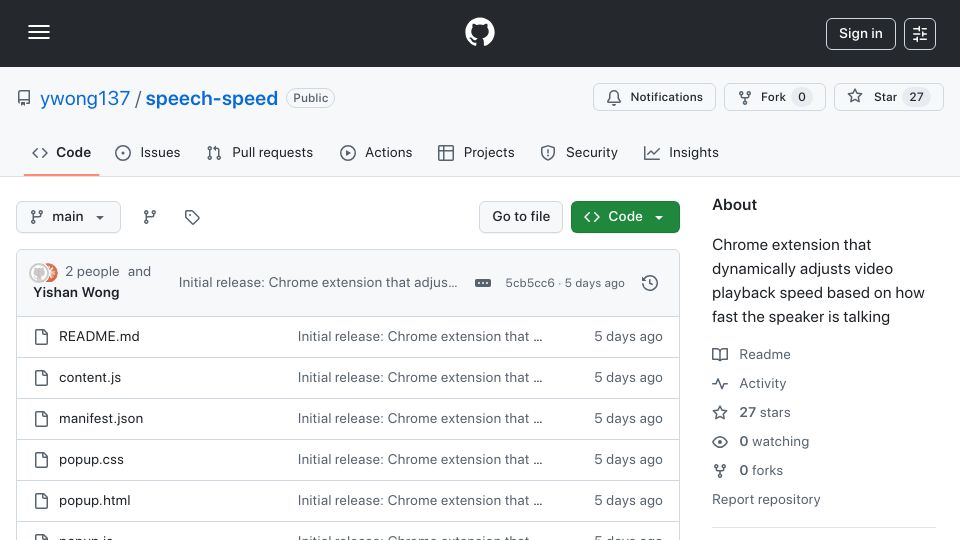Image resolution: width=960 pixels, height=540 pixels.
Task: Click the Star count badge 27
Action: click(x=916, y=97)
